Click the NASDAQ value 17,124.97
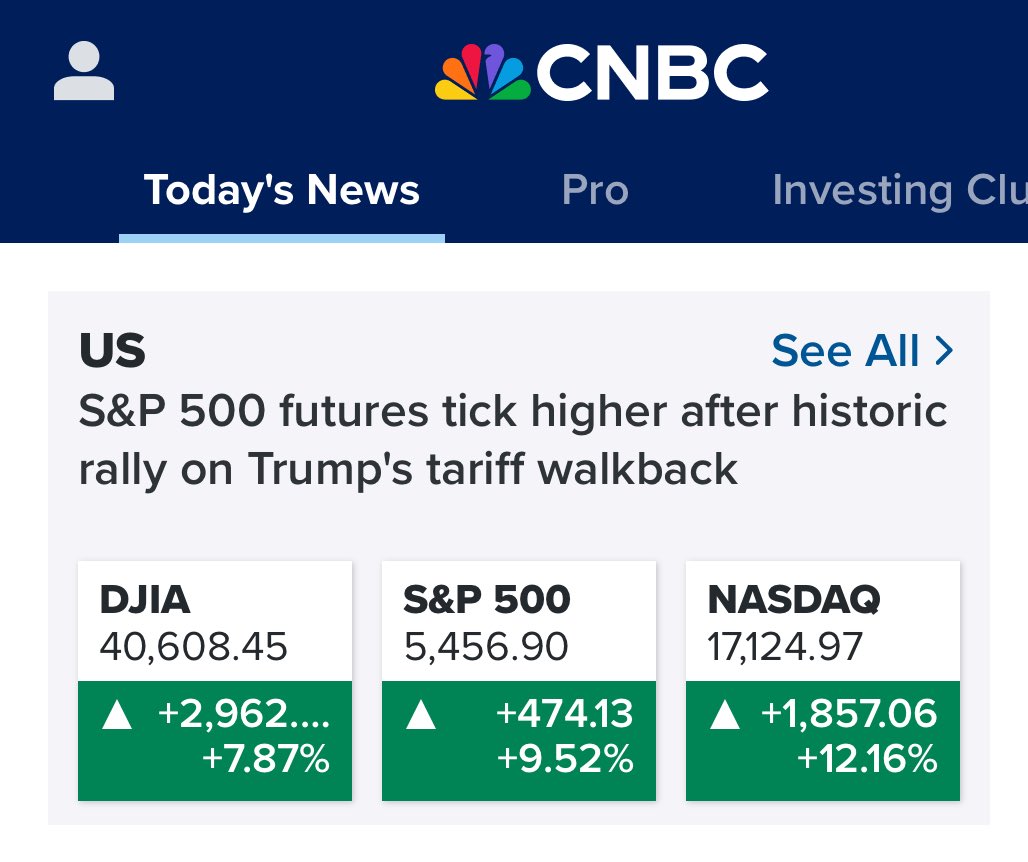1028x862 pixels. tap(785, 646)
